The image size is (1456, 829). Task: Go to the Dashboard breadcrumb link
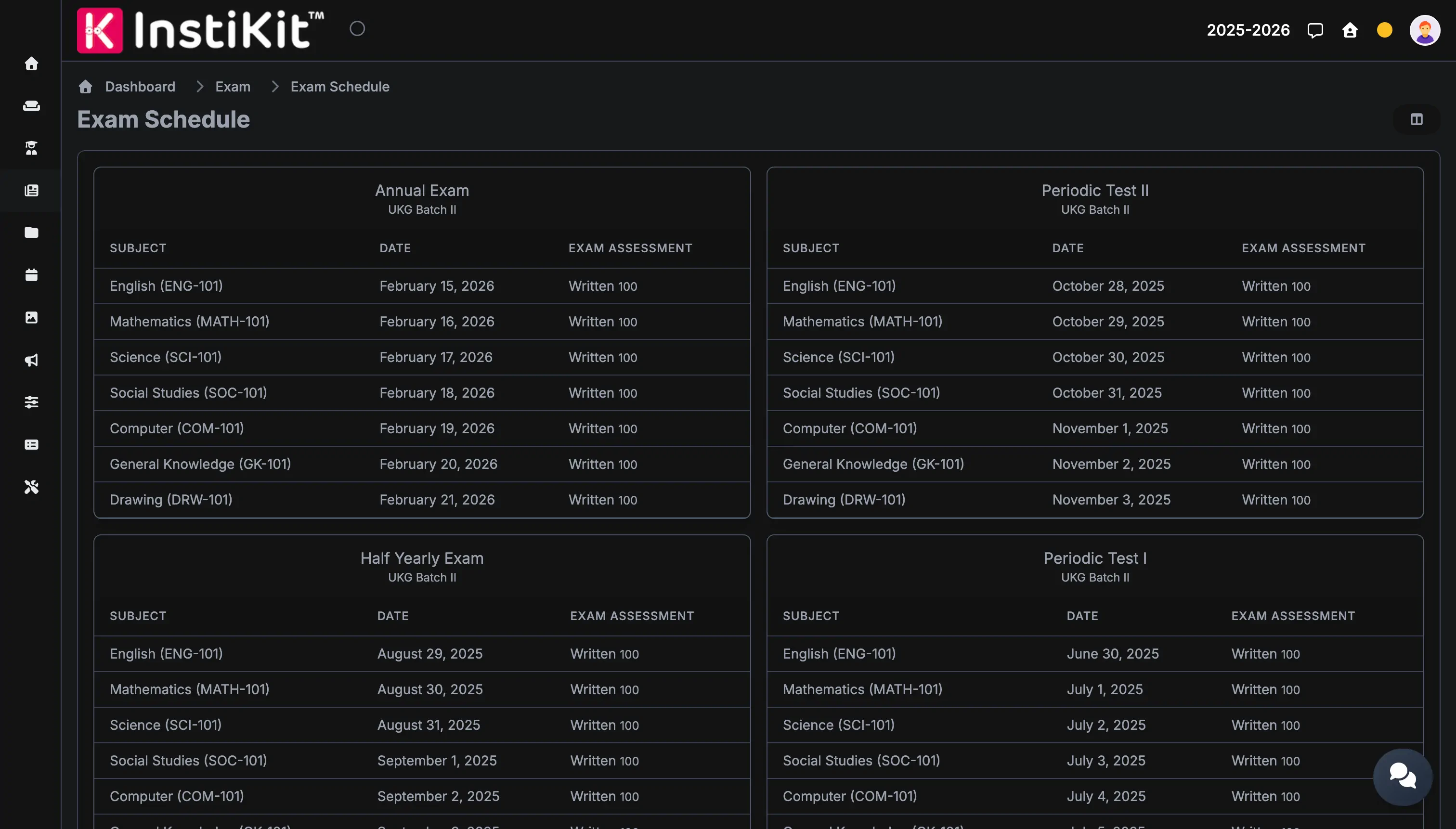(140, 87)
